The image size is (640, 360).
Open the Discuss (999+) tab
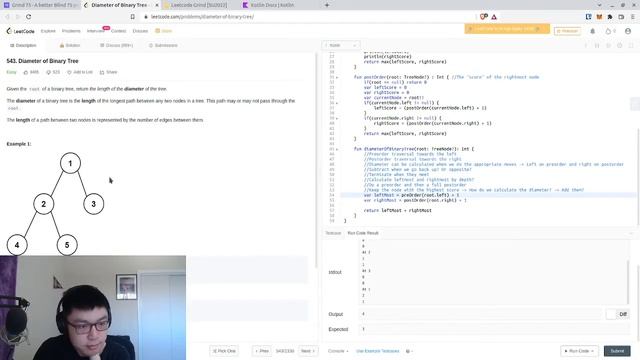tap(116, 45)
